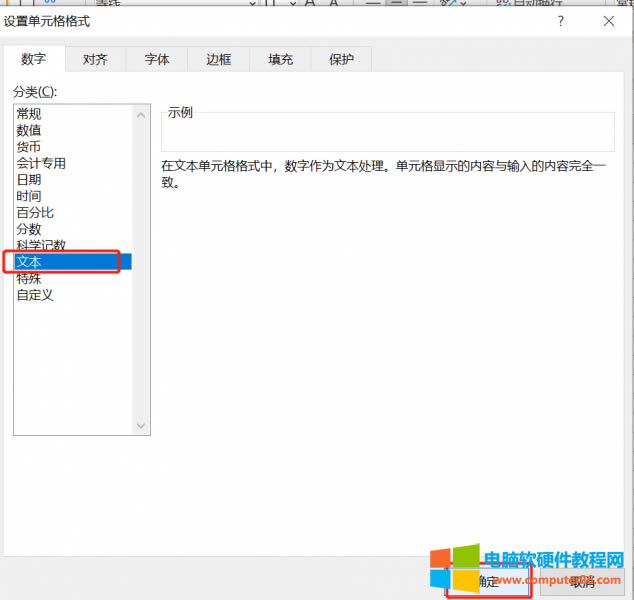The image size is (634, 600).
Task: Switch to the 对齐 tab
Action: click(95, 60)
